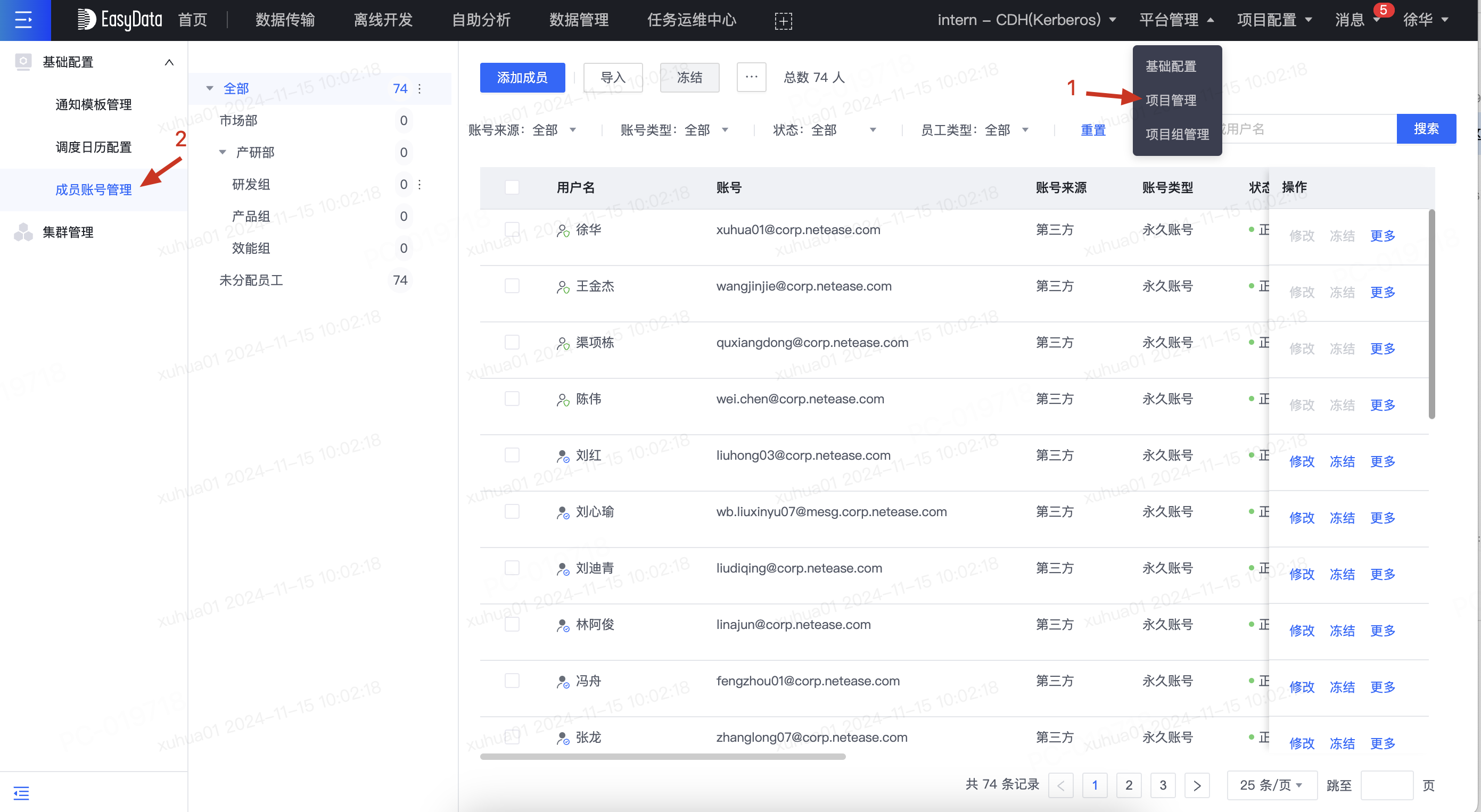Check the checkbox for 刘迪青 row
1481x812 pixels.
point(512,567)
